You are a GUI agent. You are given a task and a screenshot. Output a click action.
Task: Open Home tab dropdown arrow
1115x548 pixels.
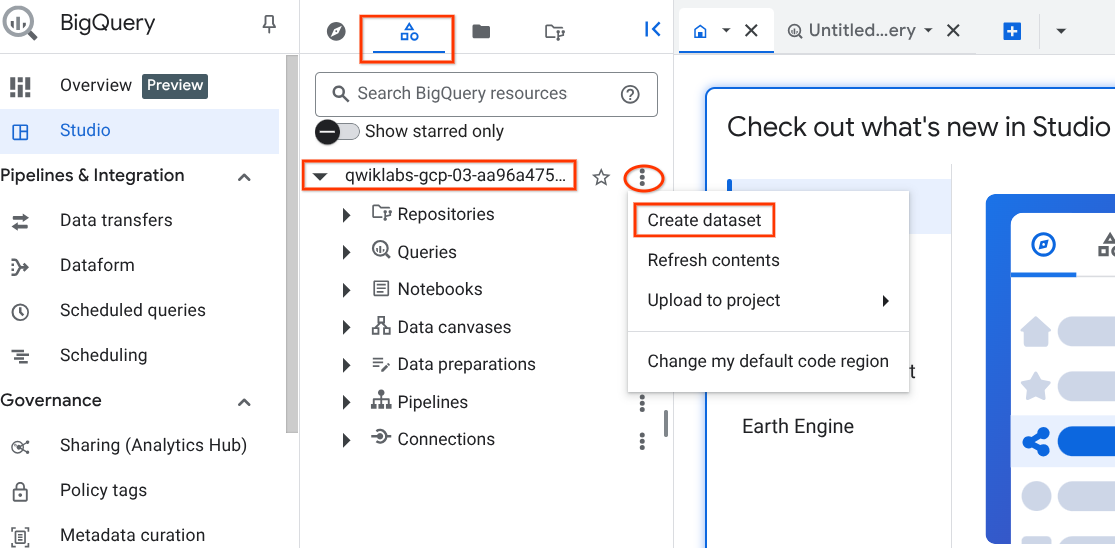tap(726, 31)
